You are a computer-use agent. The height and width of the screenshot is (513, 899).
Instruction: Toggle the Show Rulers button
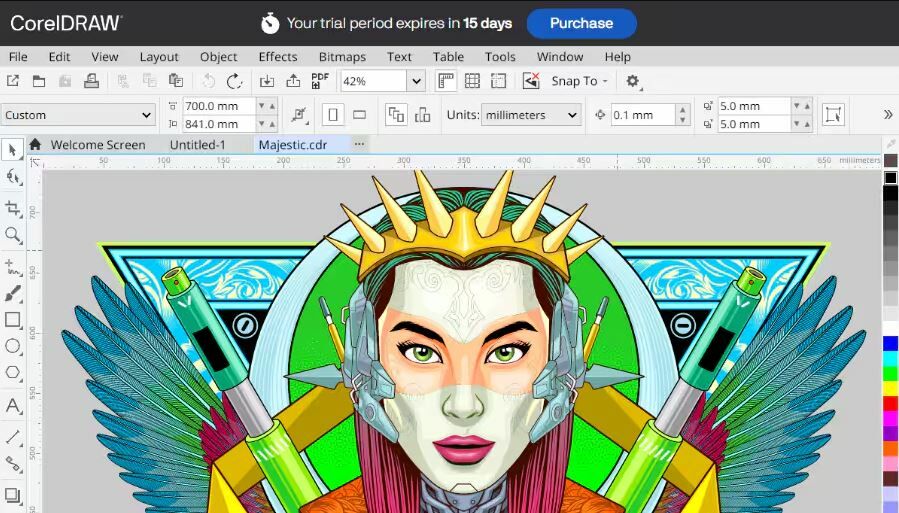pos(445,81)
